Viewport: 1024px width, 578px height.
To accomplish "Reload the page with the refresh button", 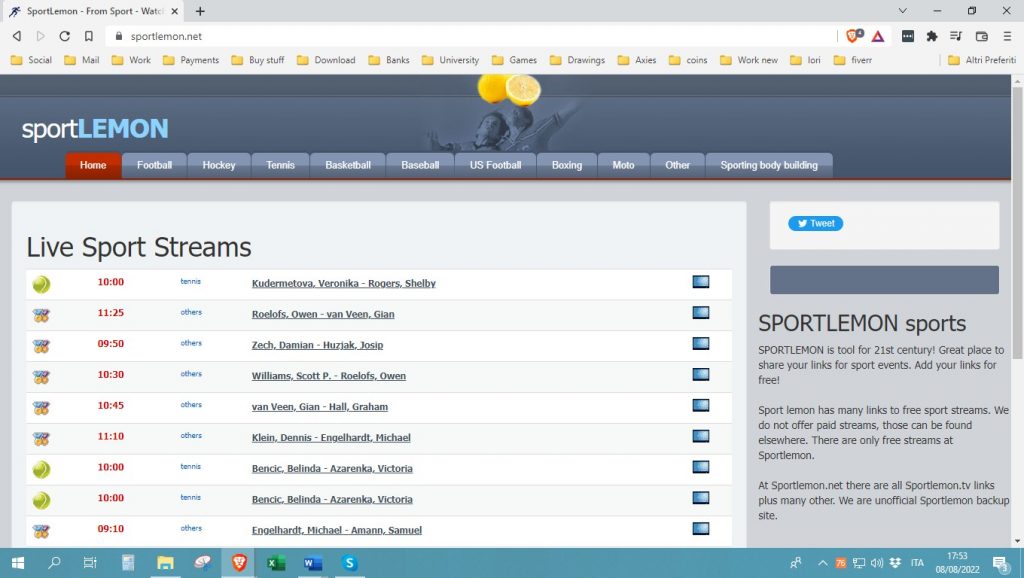I will click(65, 36).
